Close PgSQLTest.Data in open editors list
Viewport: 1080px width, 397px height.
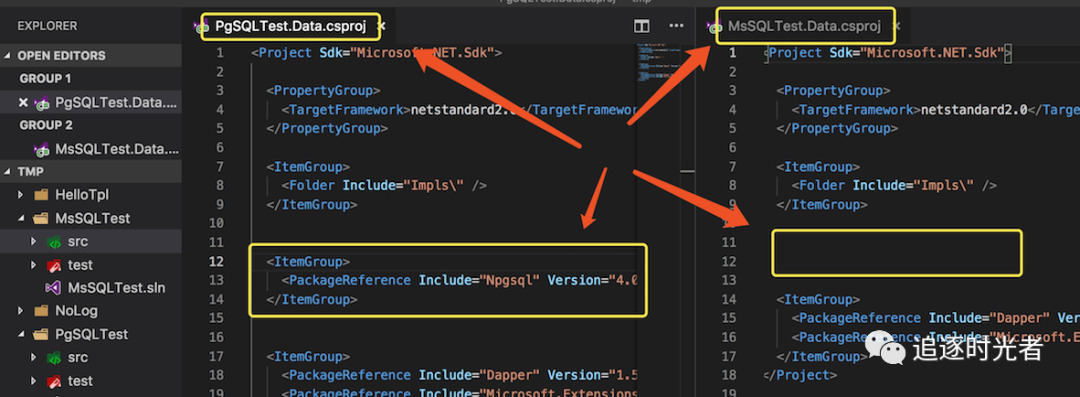tap(23, 103)
